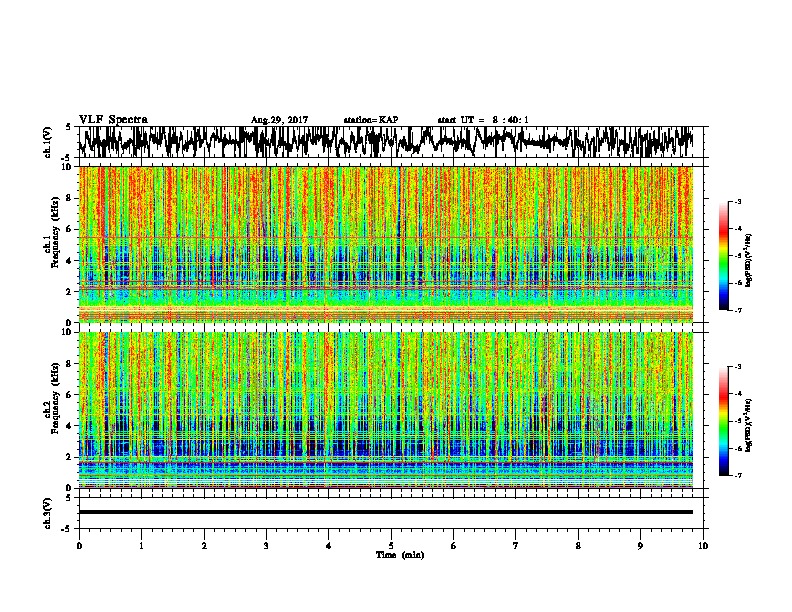Click the "Time (min)" axis title
Image resolution: width=792 pixels, height=612 pixels.
click(x=400, y=555)
